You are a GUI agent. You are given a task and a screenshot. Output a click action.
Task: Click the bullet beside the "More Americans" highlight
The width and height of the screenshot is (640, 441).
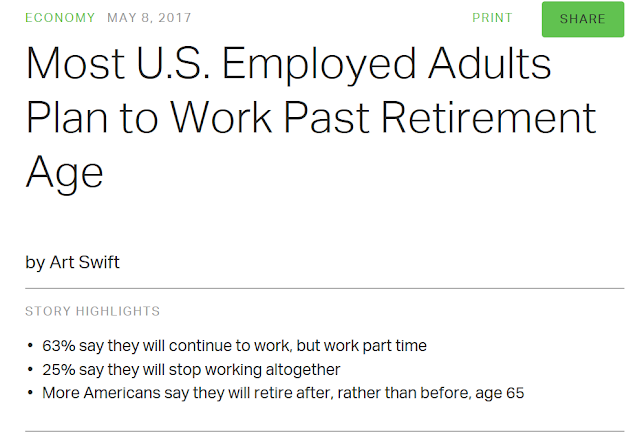[31, 392]
